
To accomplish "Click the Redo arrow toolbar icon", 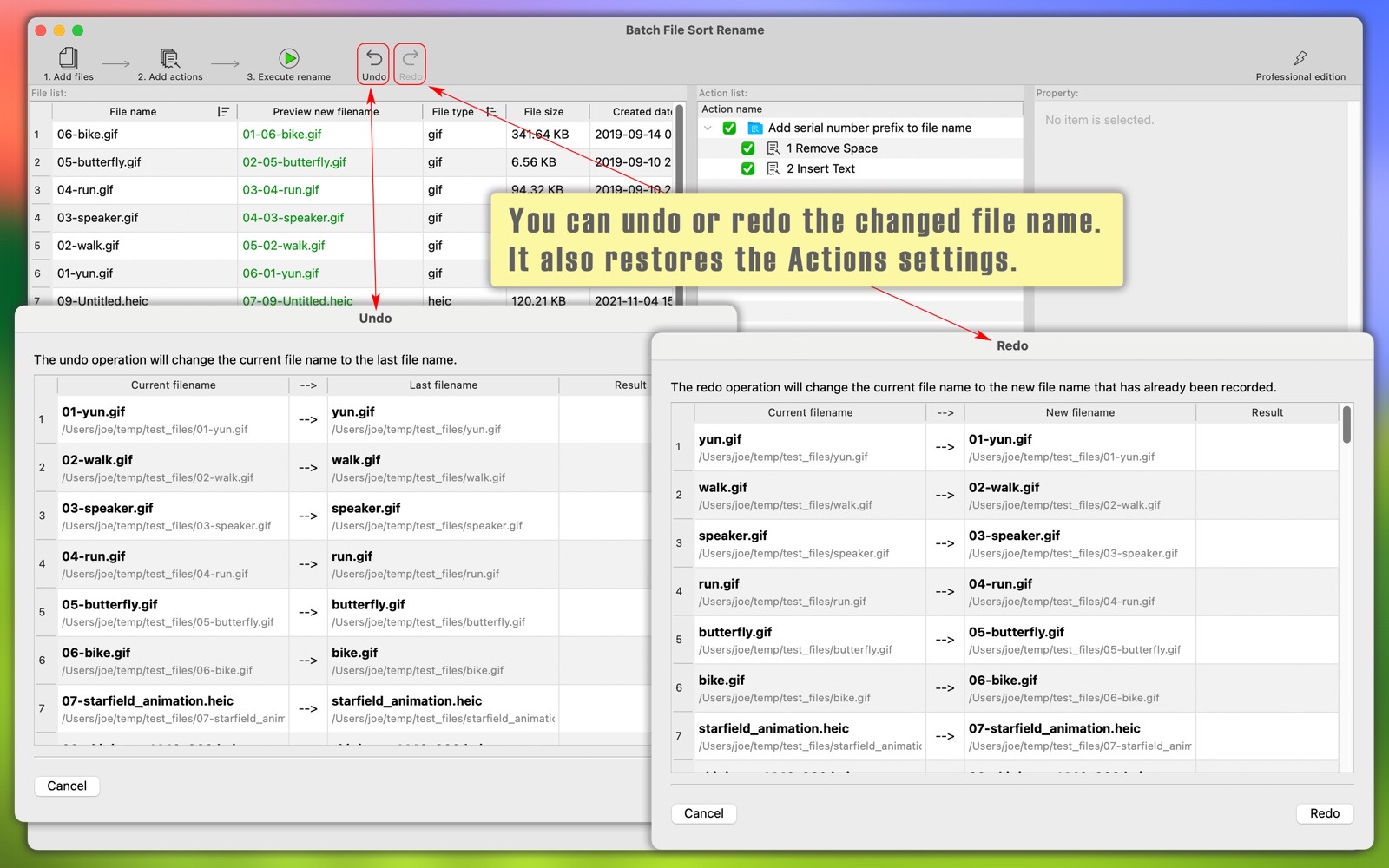I will tap(410, 58).
